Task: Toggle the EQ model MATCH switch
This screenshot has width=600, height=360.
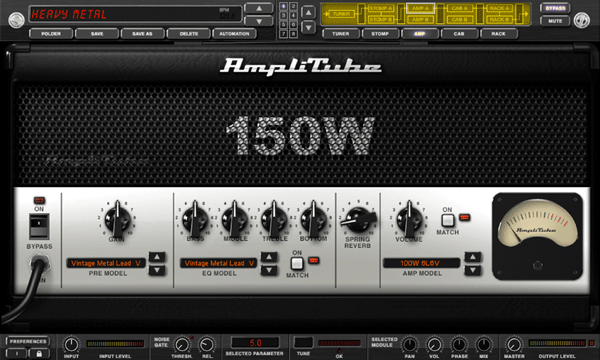Action: (x=297, y=264)
